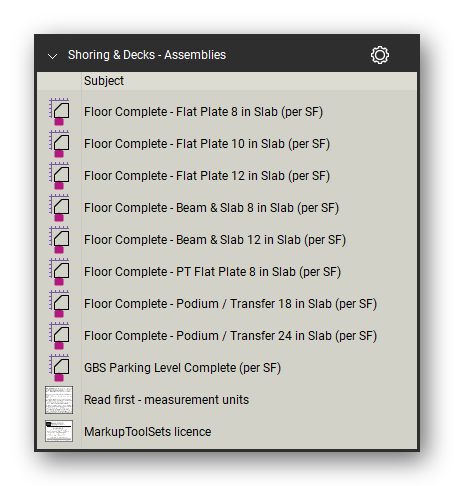The width and height of the screenshot is (454, 486).
Task: Select the Flat Plate 12 in Slab tool icon
Action: click(59, 176)
